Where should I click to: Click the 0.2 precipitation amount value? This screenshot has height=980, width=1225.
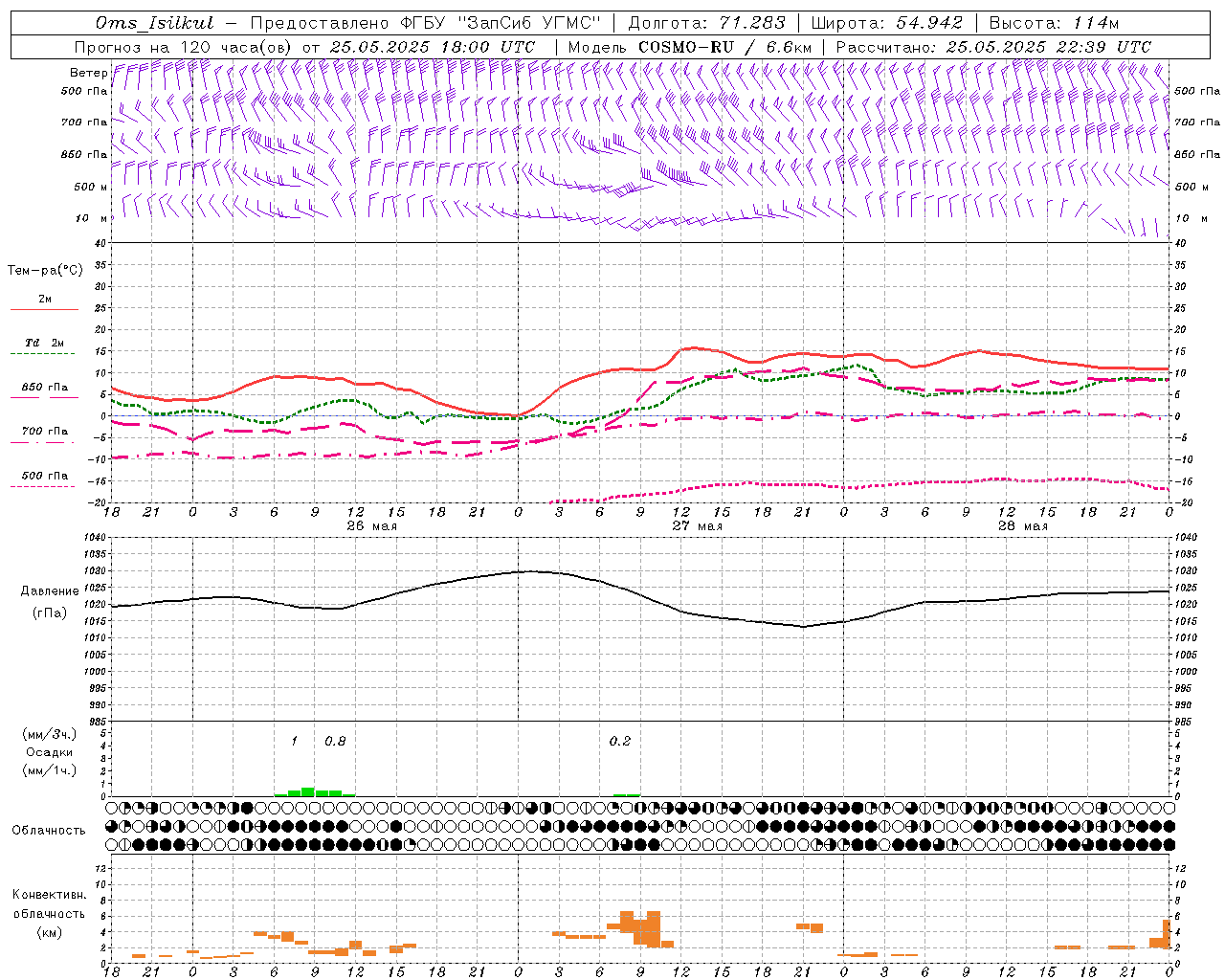(x=620, y=741)
